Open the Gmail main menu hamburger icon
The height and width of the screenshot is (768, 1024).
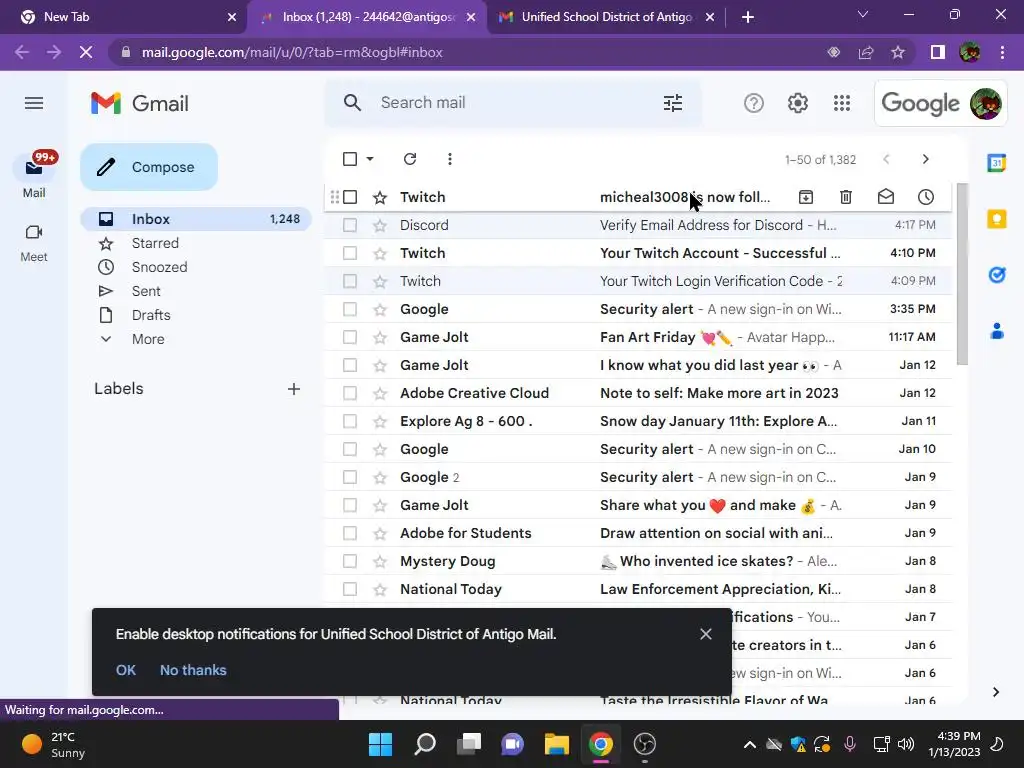pyautogui.click(x=34, y=103)
